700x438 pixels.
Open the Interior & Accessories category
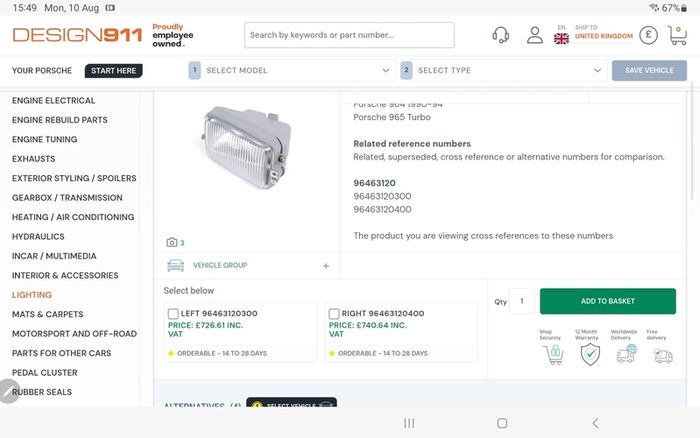coord(65,275)
